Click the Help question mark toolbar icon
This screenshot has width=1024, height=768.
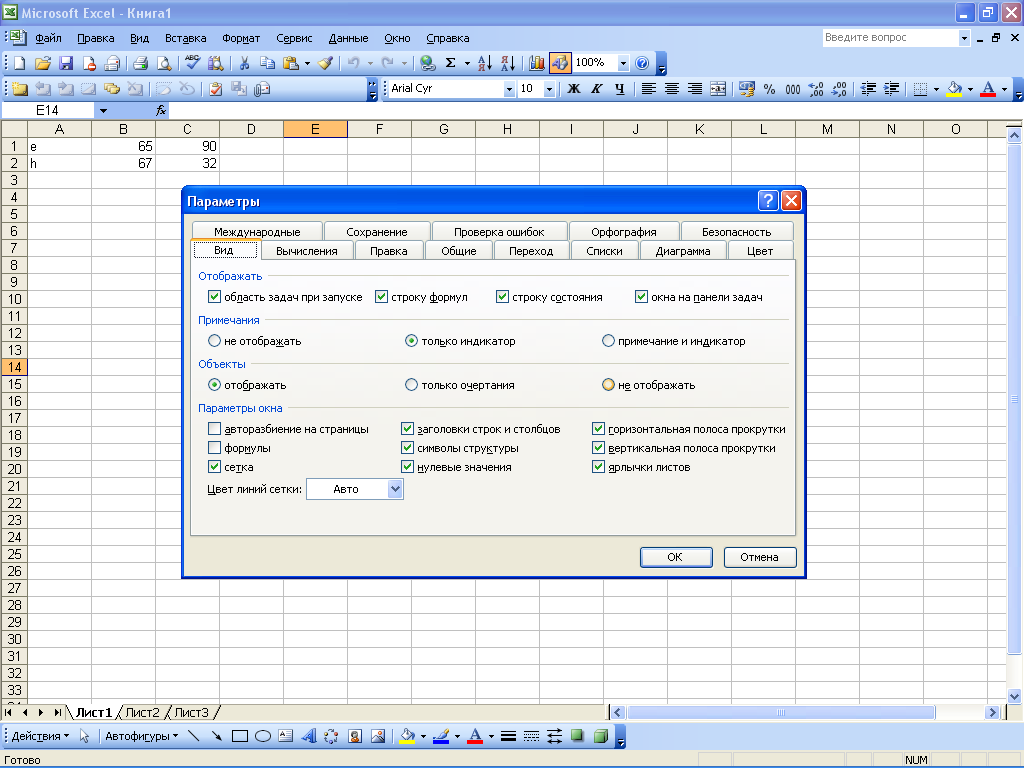[642, 63]
